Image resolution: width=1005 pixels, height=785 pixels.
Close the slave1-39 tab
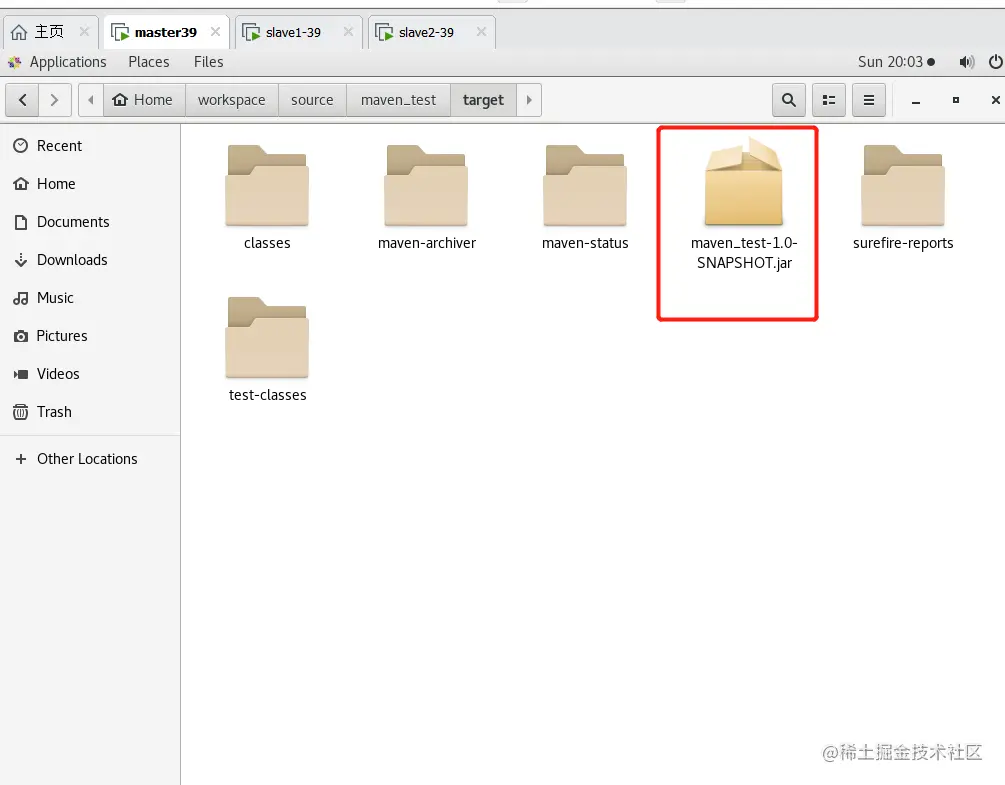click(x=348, y=31)
